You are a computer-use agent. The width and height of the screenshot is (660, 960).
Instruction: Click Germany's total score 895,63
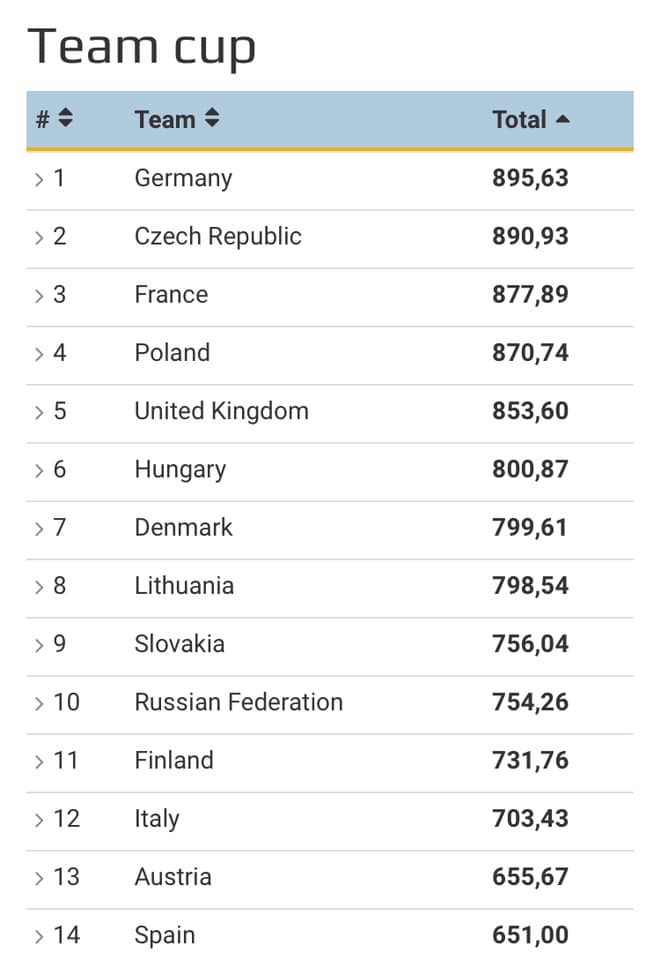point(530,178)
